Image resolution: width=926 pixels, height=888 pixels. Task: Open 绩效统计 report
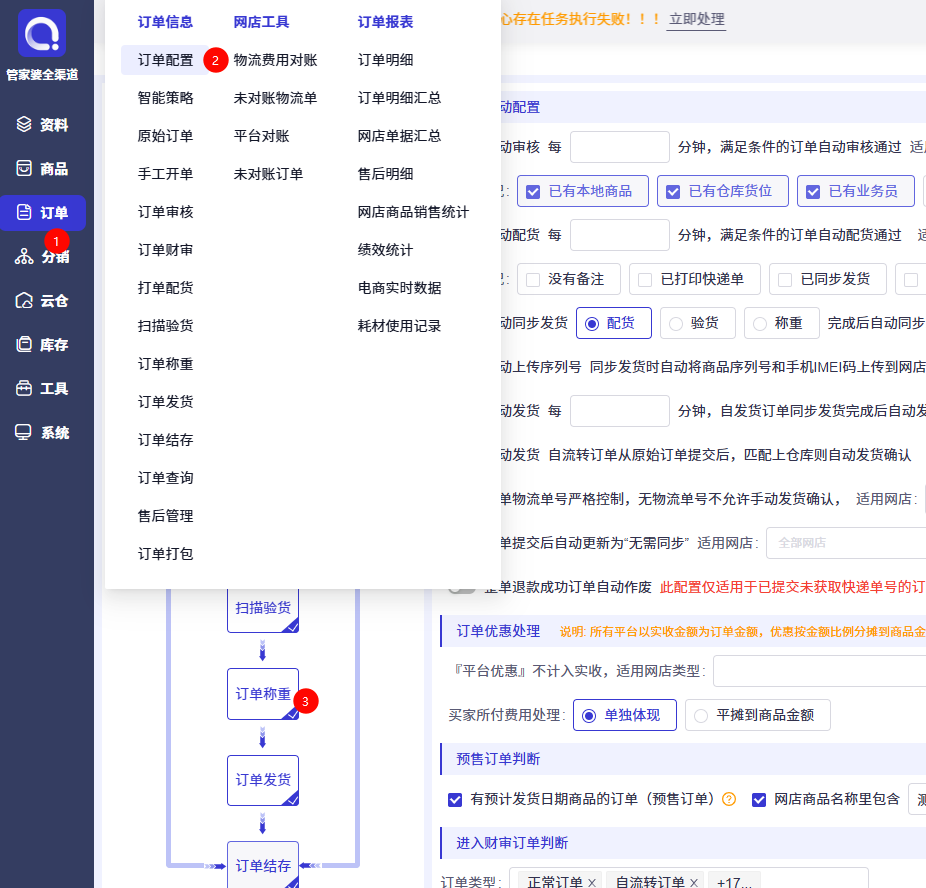(386, 250)
